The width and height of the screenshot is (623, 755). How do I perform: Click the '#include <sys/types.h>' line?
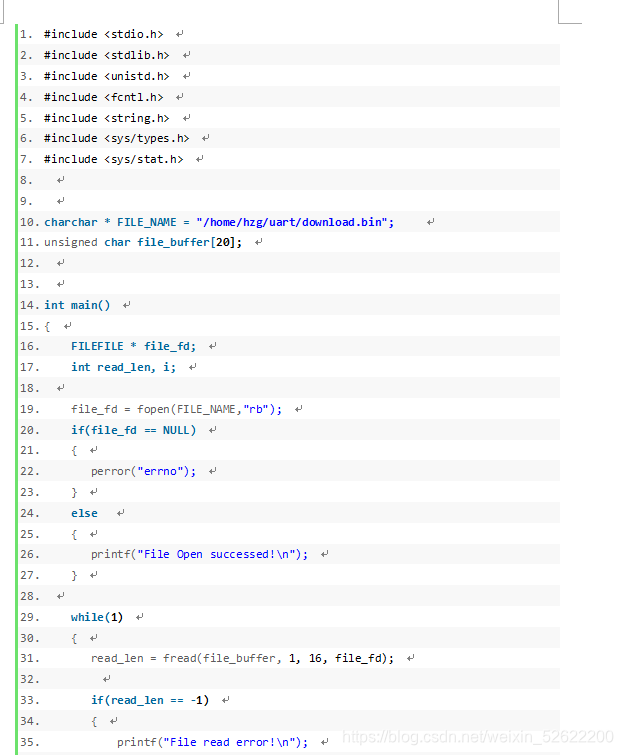pos(117,139)
